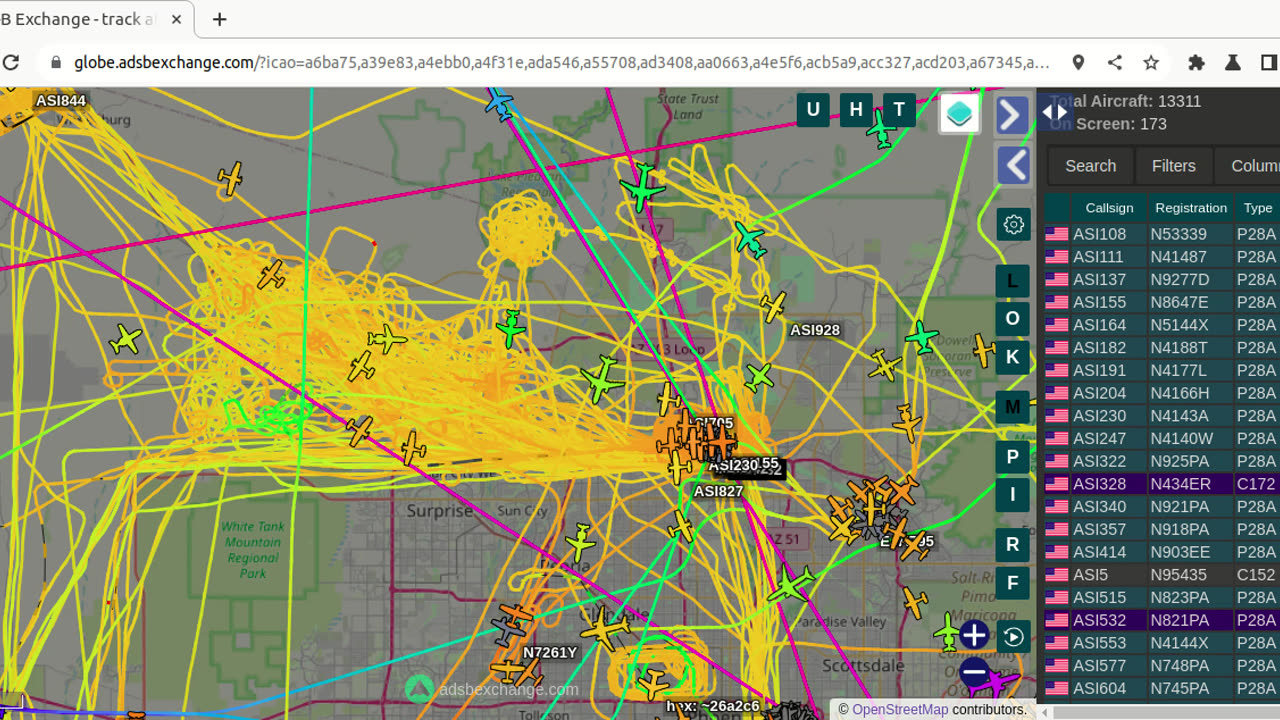This screenshot has height=720, width=1280.
Task: Expand sidebar with right chevron button
Action: click(x=1013, y=114)
